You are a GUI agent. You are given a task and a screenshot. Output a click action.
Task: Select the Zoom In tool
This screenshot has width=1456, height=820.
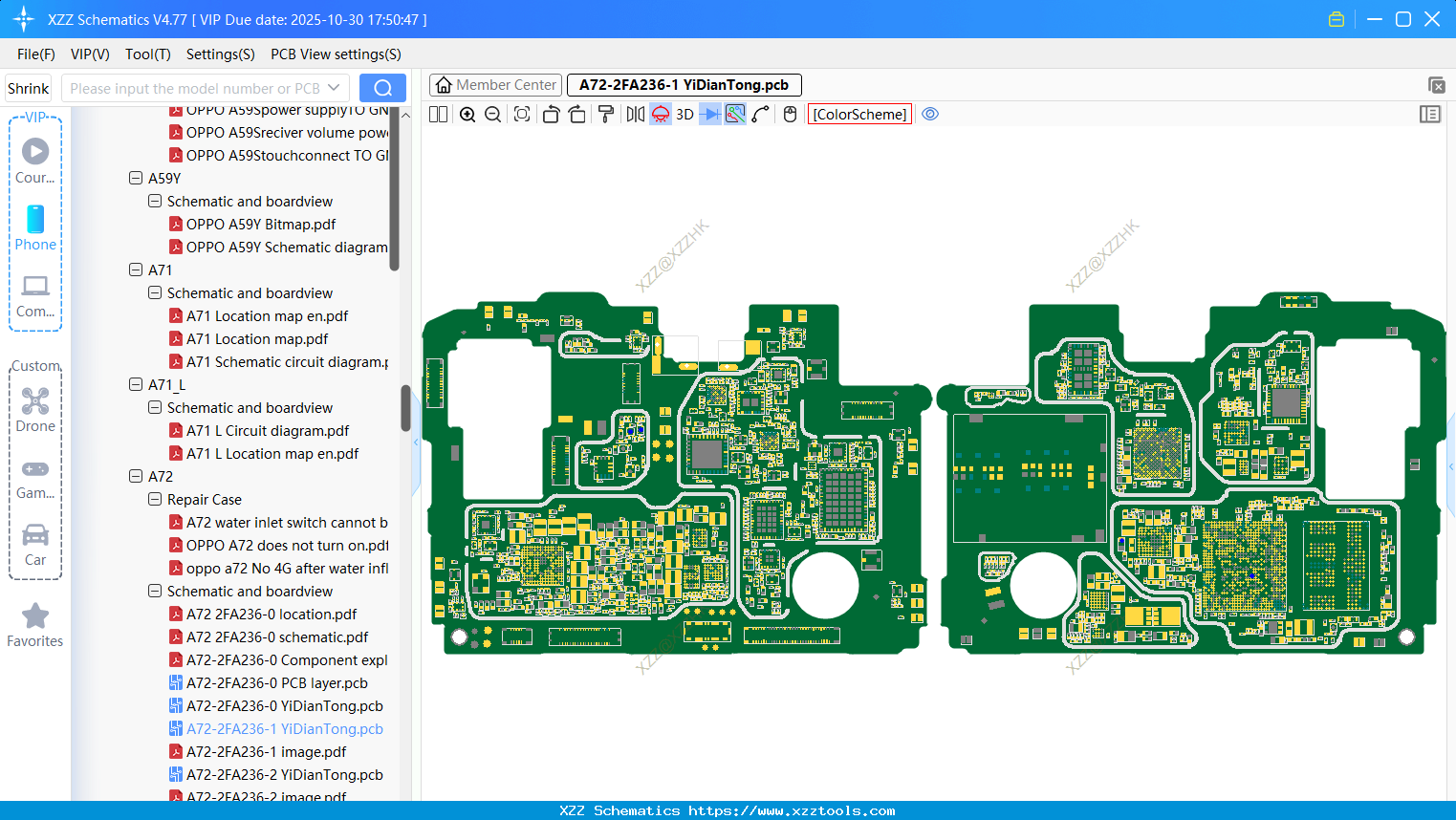467,114
